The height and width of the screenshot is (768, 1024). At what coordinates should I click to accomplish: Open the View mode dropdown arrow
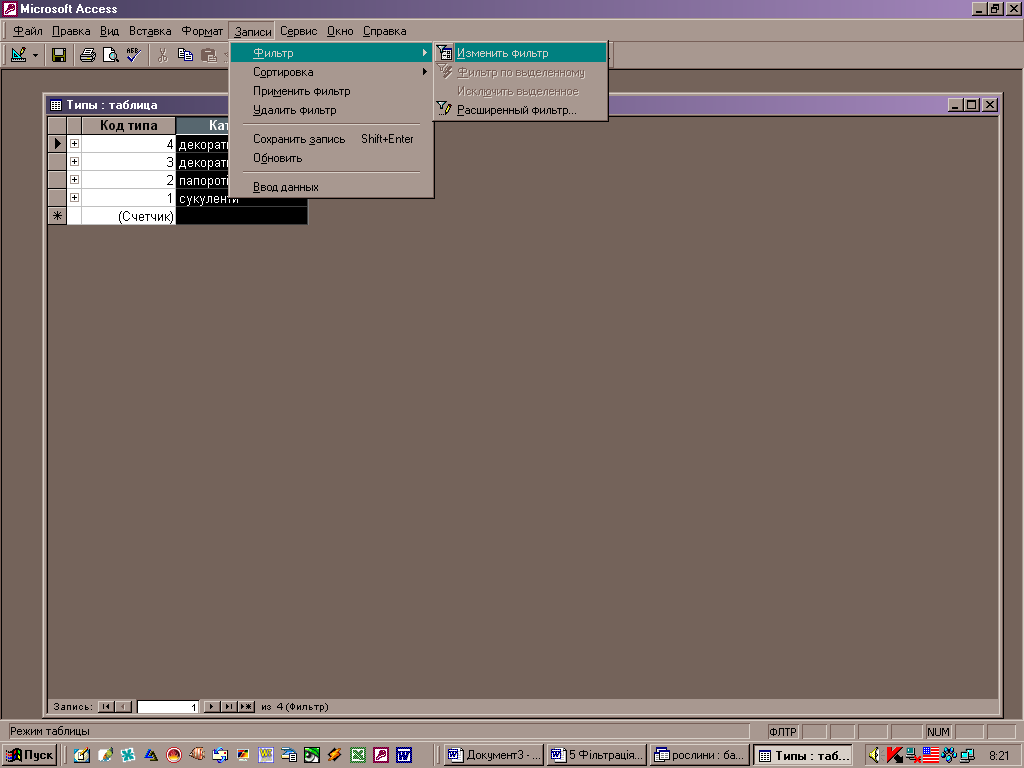click(35, 56)
